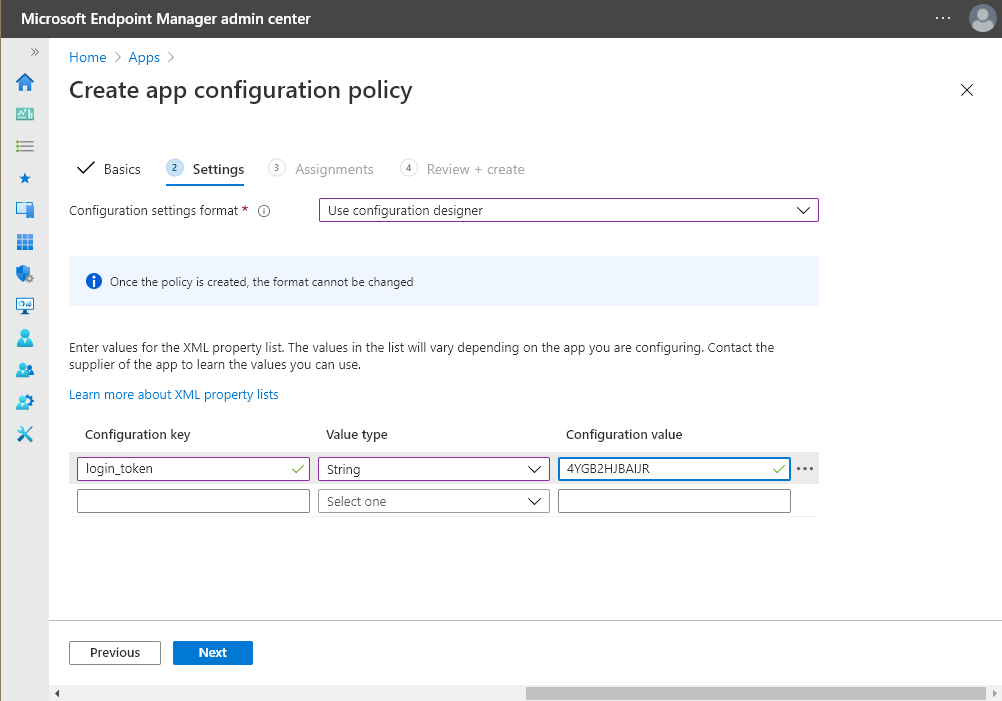Select the Settings step tab
This screenshot has width=1002, height=701.
click(205, 169)
